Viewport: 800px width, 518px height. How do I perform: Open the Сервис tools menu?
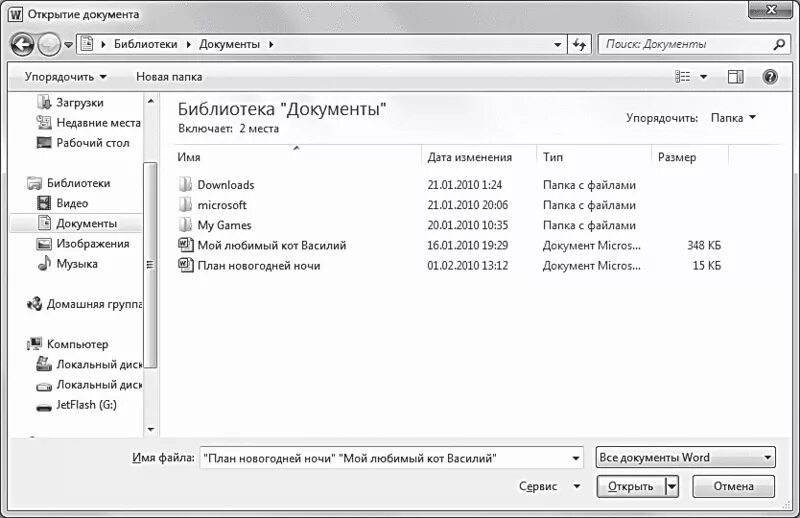[x=549, y=486]
